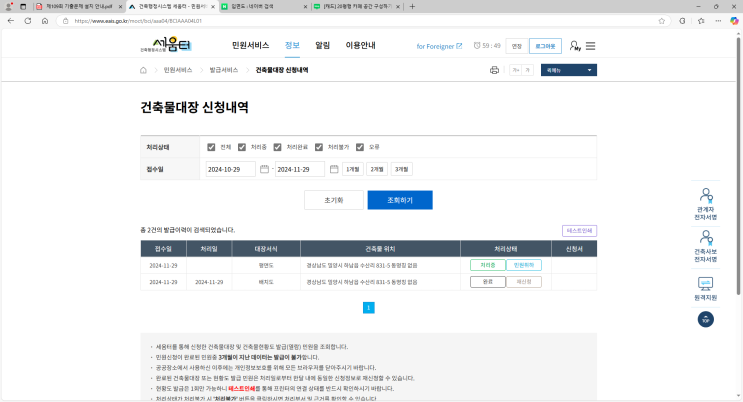Open the 이용안내 top menu
This screenshot has height=402, width=743.
click(x=360, y=45)
